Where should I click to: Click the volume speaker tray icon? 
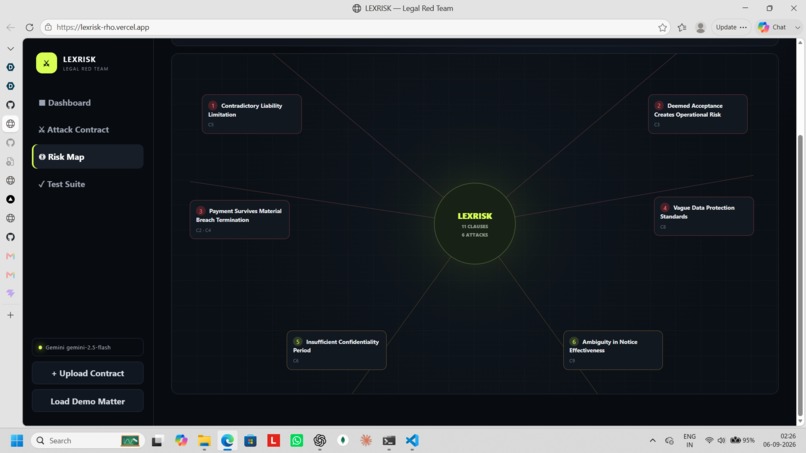coord(721,441)
